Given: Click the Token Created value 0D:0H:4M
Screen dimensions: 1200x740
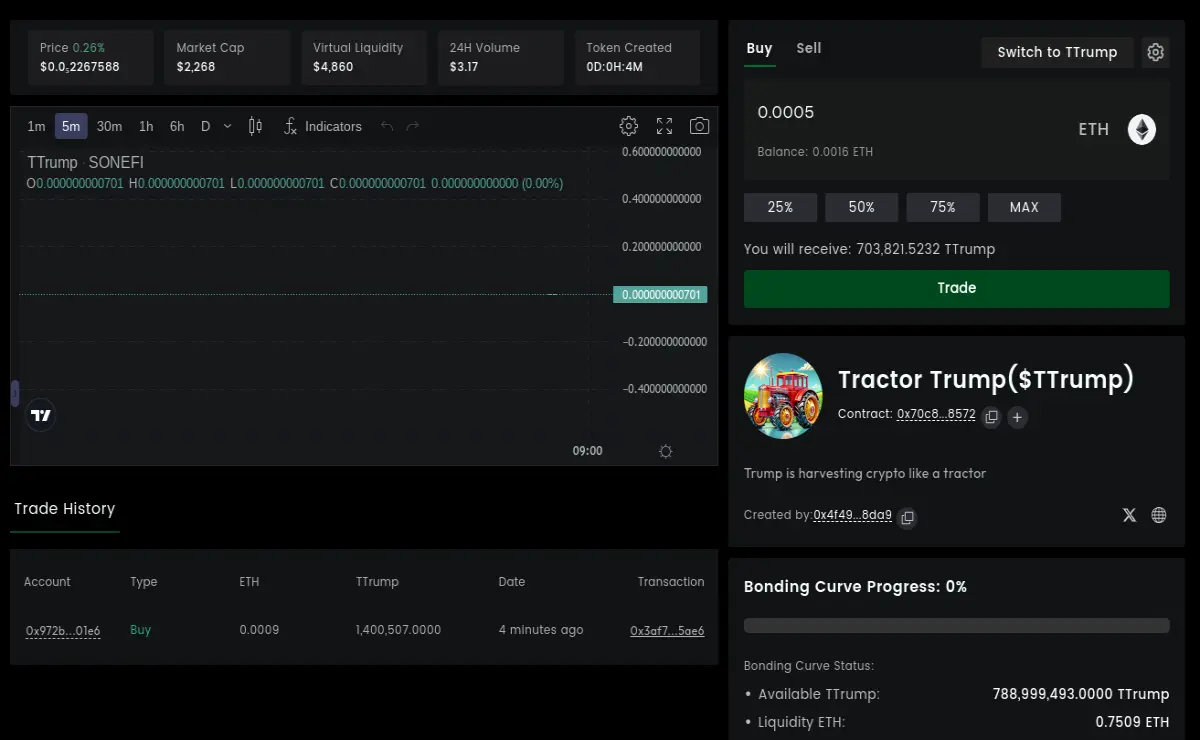Looking at the screenshot, I should pos(614,67).
